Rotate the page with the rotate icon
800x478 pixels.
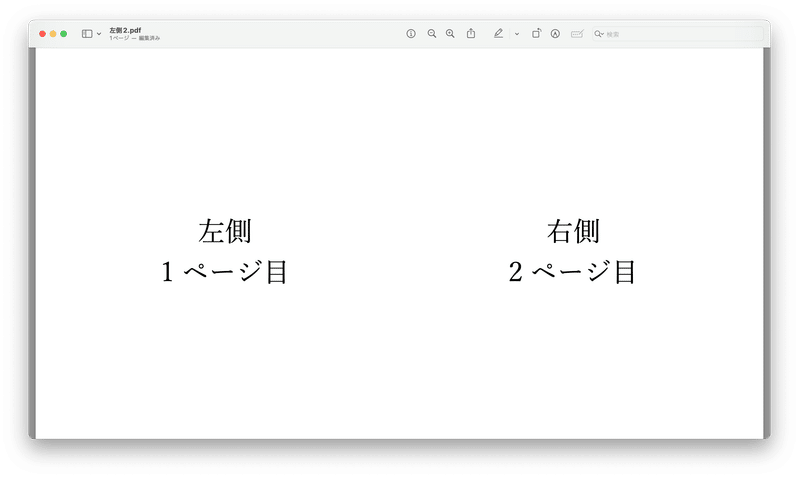(x=536, y=34)
